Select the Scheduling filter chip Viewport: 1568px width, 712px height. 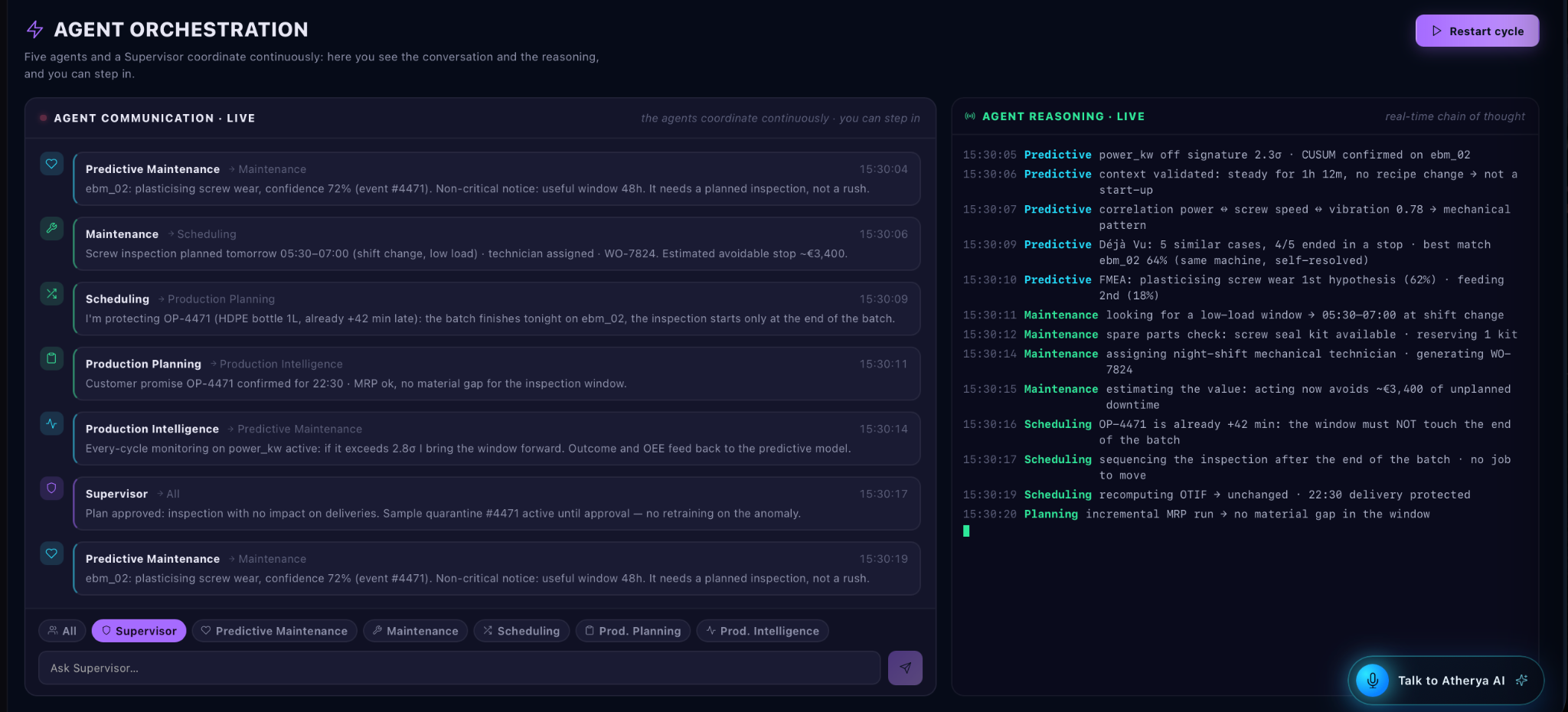521,631
